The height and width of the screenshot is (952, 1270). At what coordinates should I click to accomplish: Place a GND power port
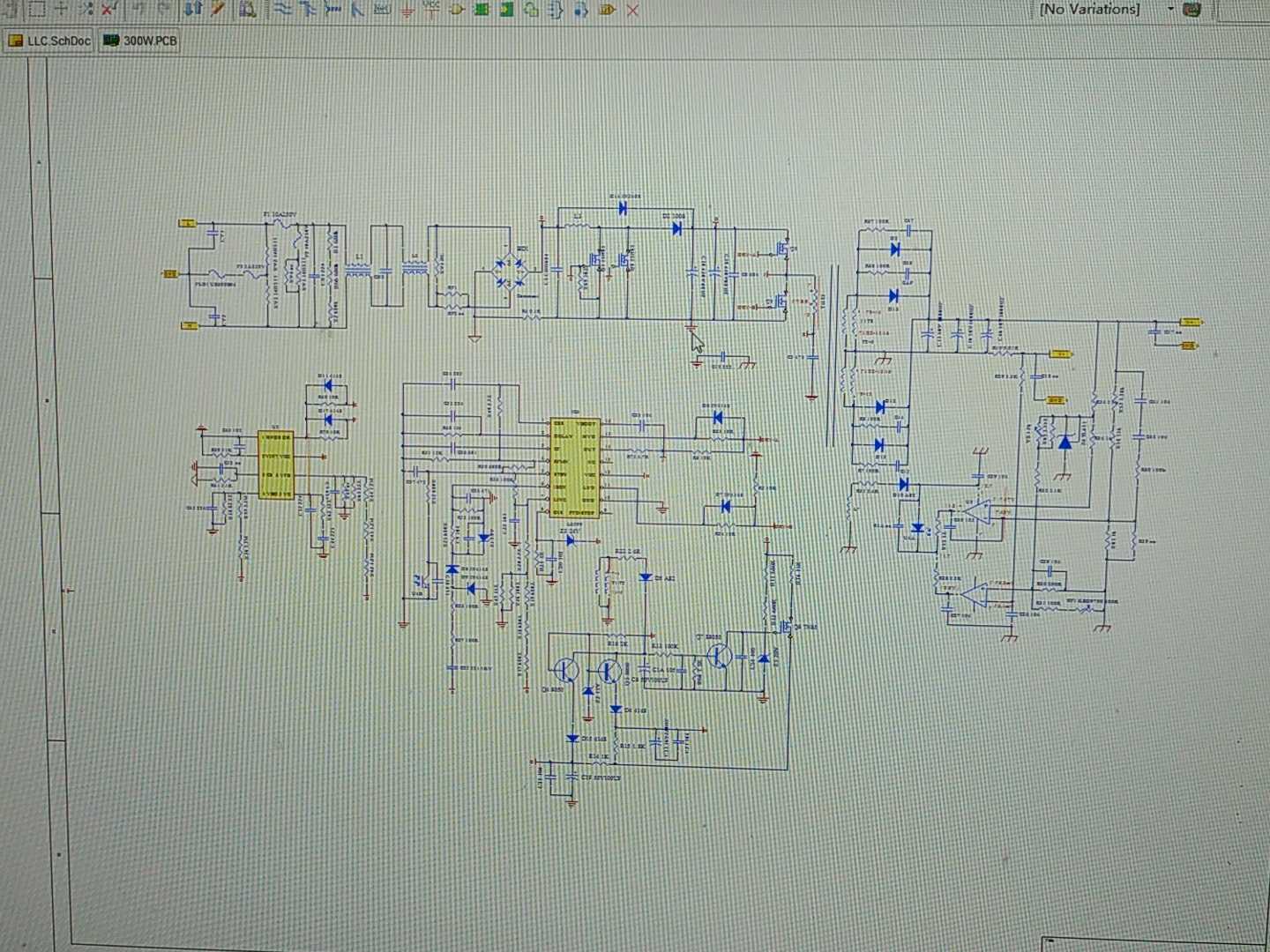[x=406, y=10]
